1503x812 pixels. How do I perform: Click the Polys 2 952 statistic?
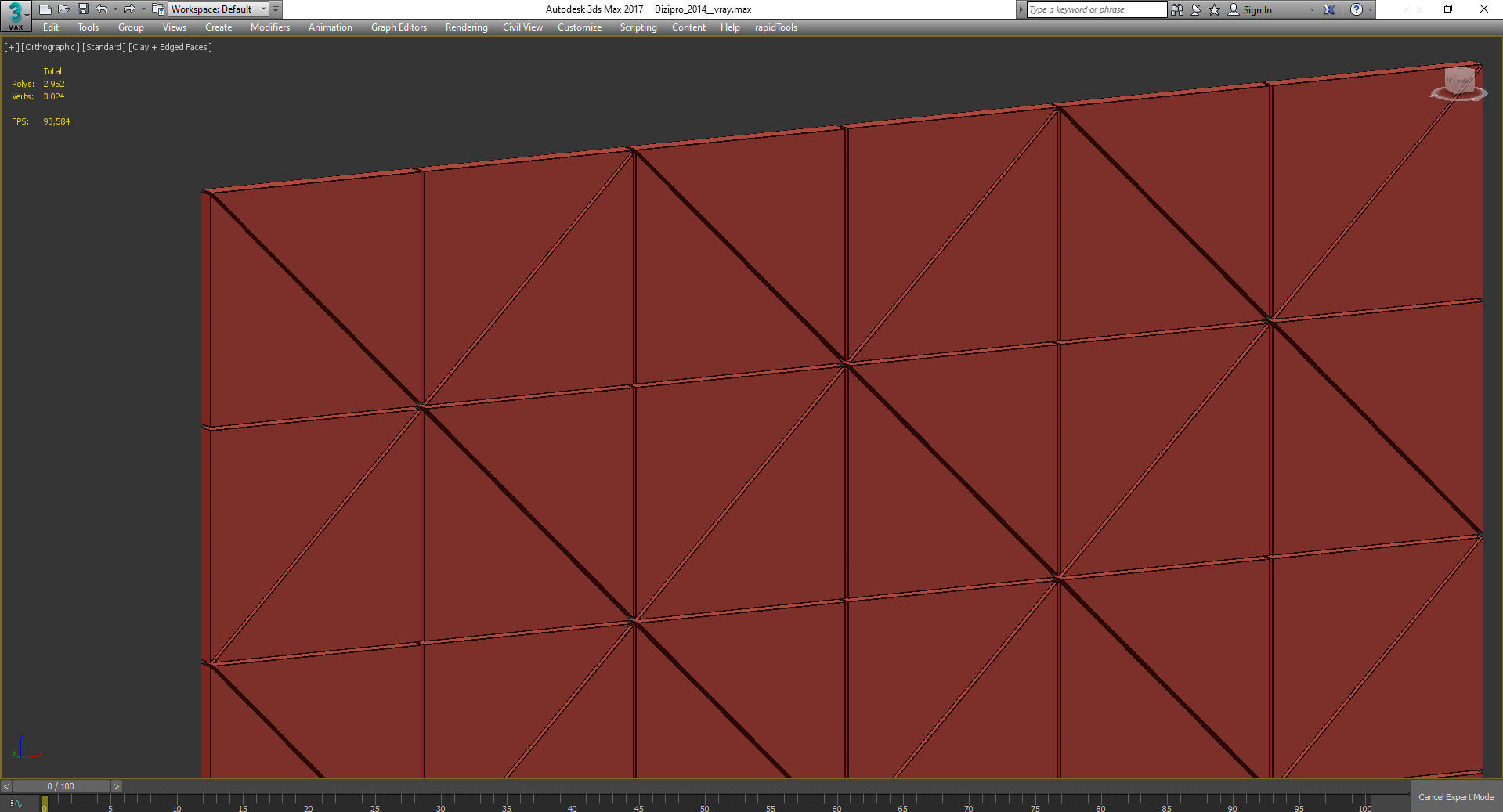coord(38,84)
